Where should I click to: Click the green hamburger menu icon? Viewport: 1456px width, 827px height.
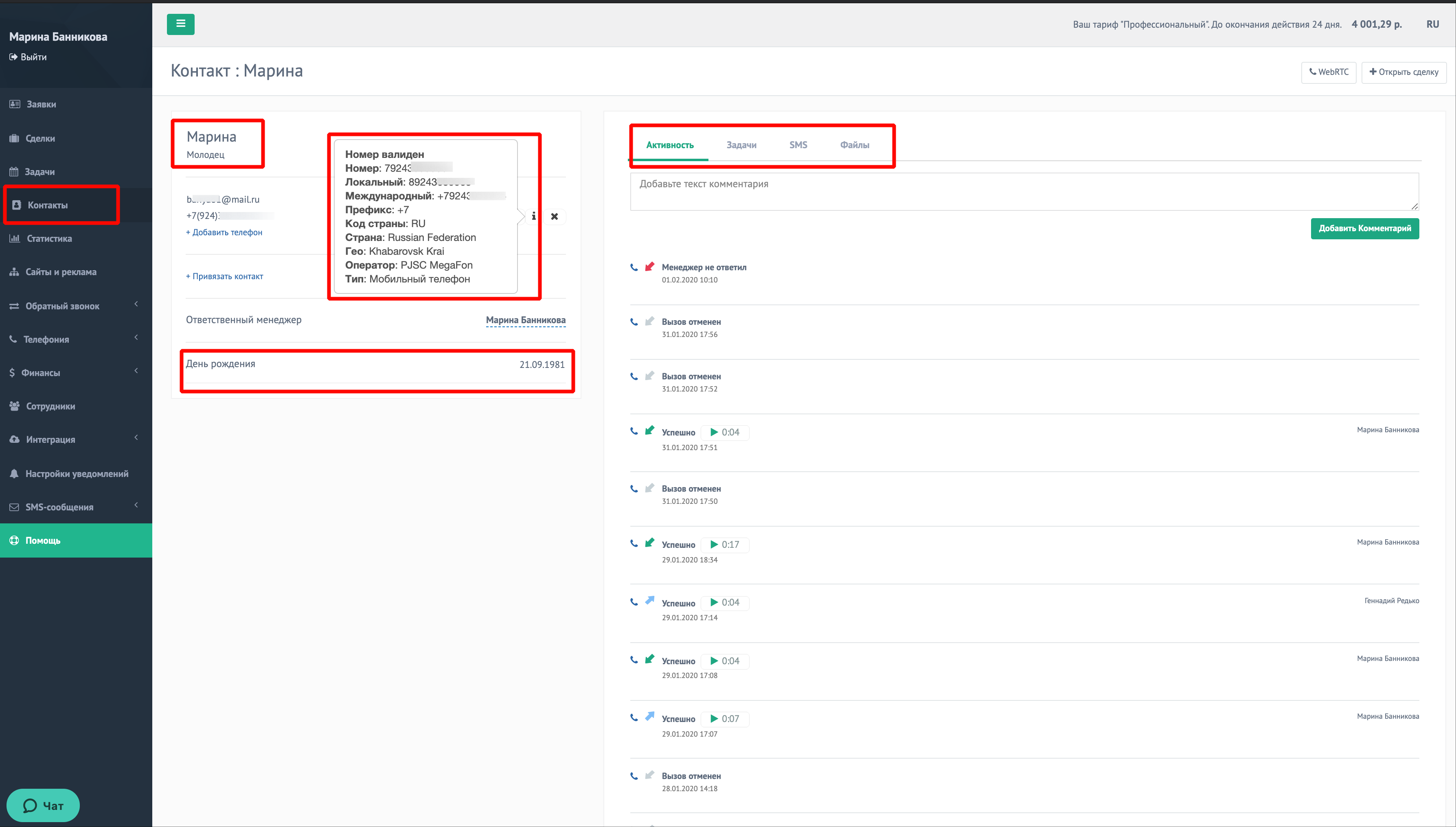click(181, 24)
